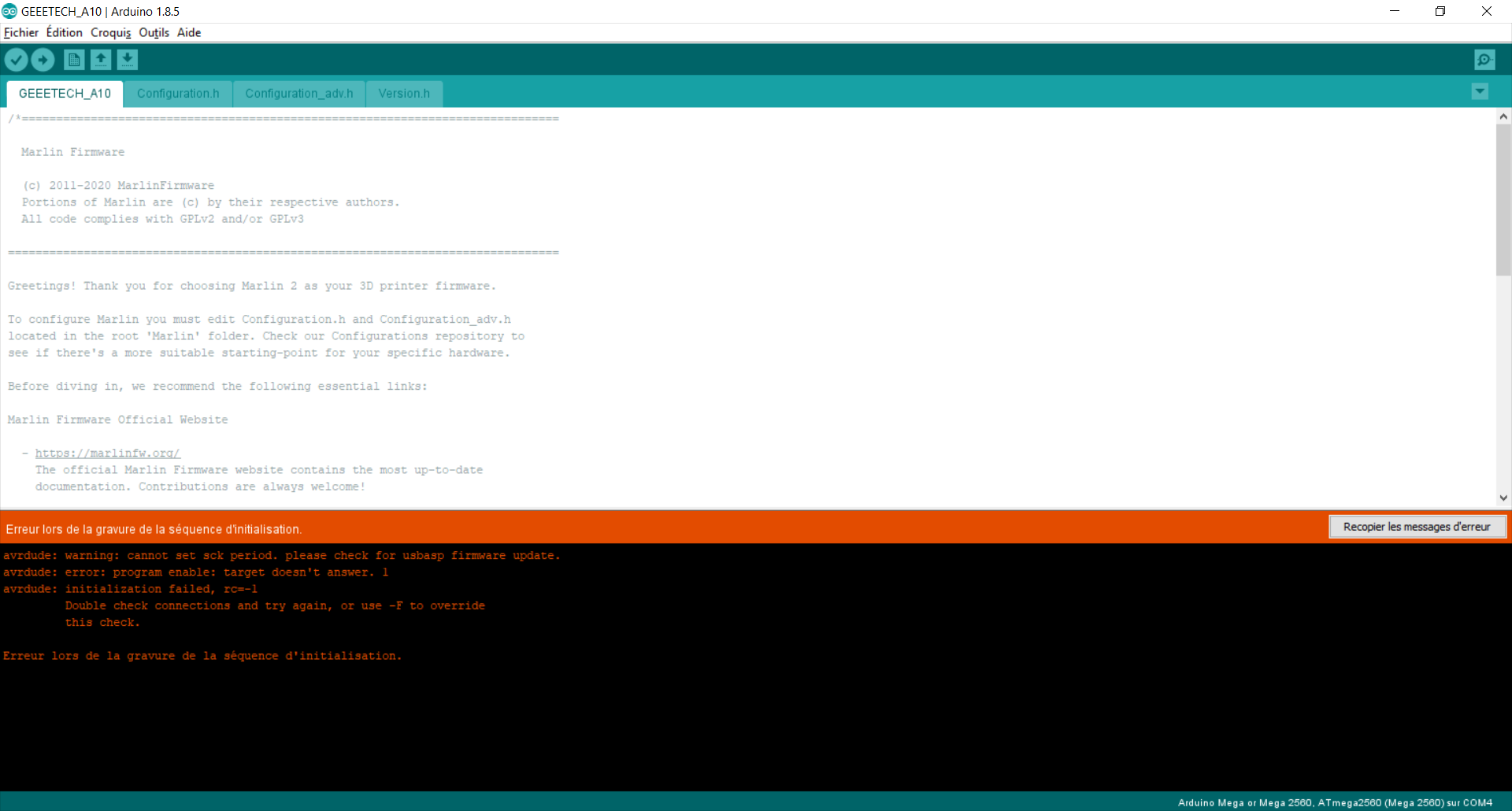
Task: Click the 'avrdude: error: program enable' console line
Action: click(195, 572)
